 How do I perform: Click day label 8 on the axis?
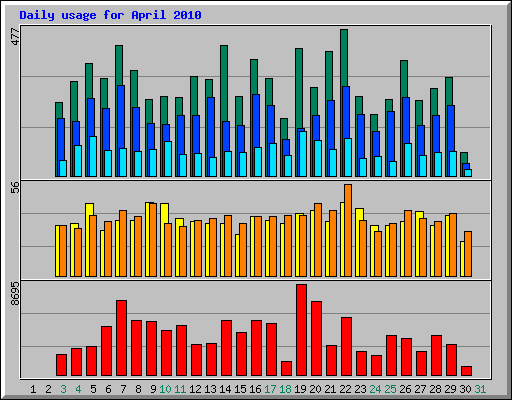point(138,389)
